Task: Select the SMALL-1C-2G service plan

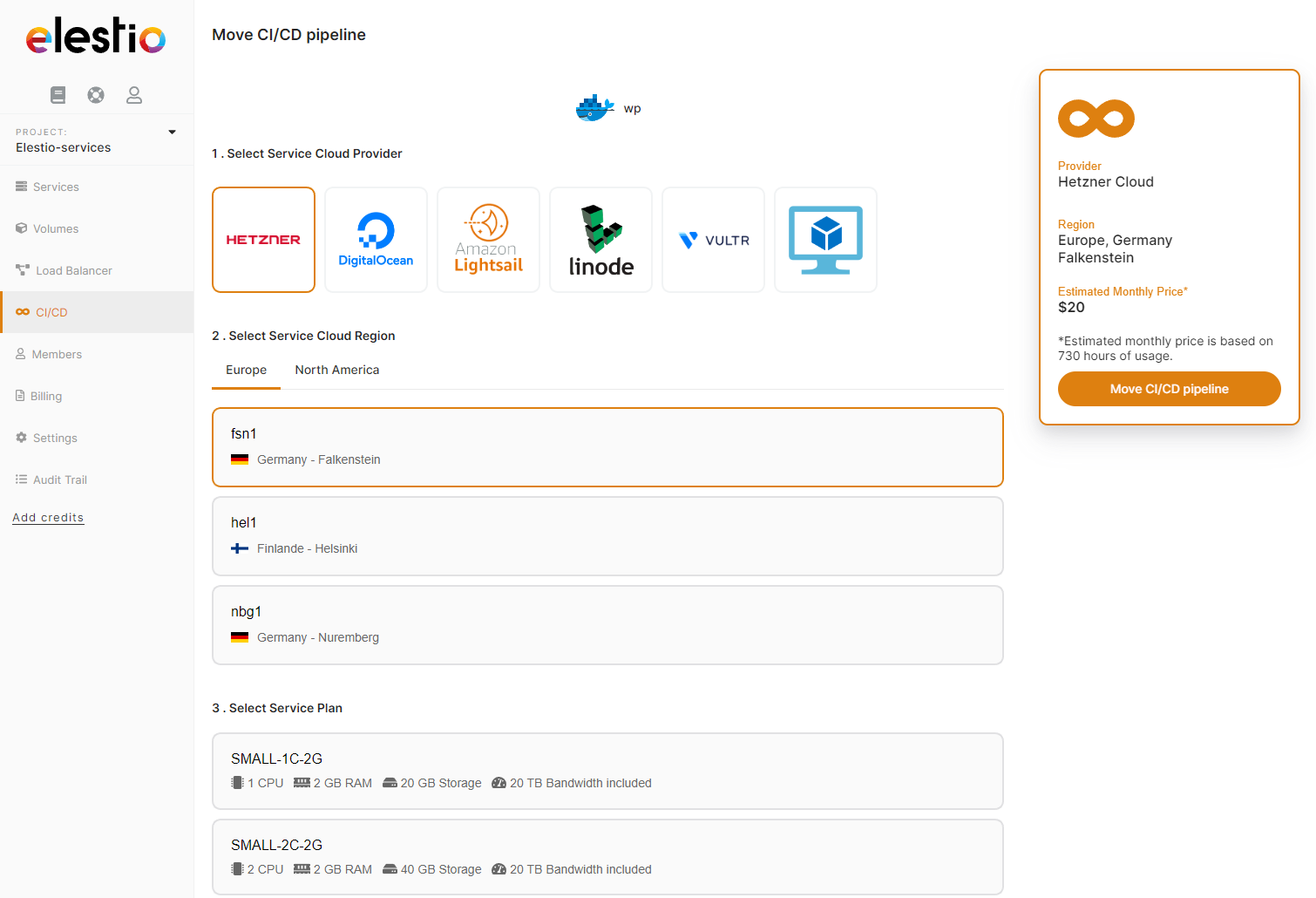Action: tap(607, 771)
